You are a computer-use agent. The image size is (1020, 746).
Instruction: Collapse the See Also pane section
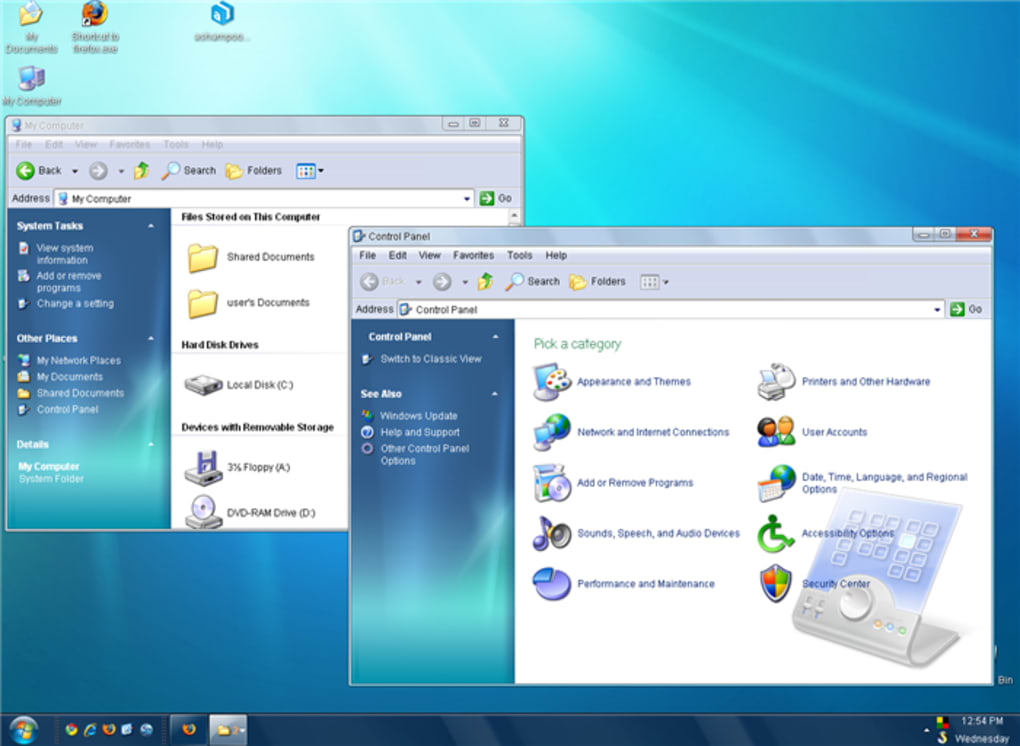point(495,394)
